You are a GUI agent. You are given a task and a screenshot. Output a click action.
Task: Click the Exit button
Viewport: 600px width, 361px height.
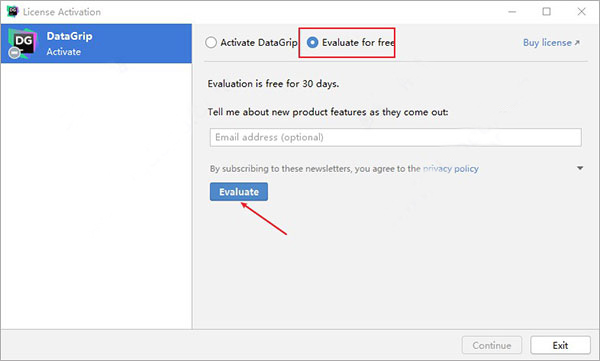tap(560, 345)
